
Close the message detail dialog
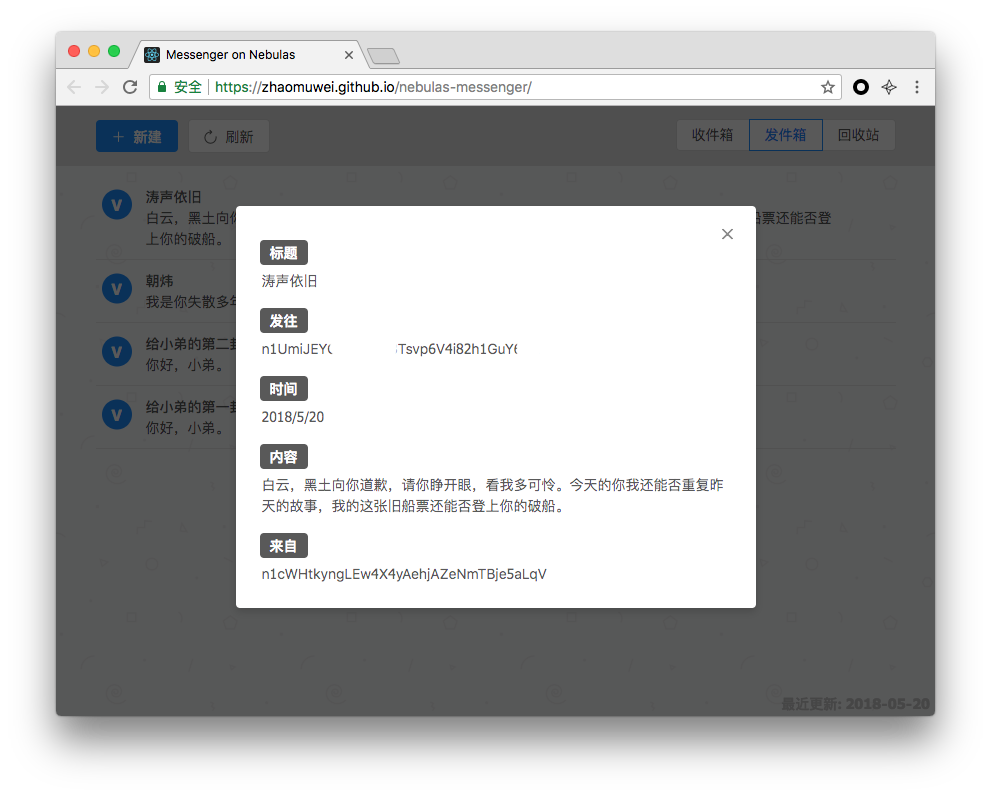click(x=727, y=234)
